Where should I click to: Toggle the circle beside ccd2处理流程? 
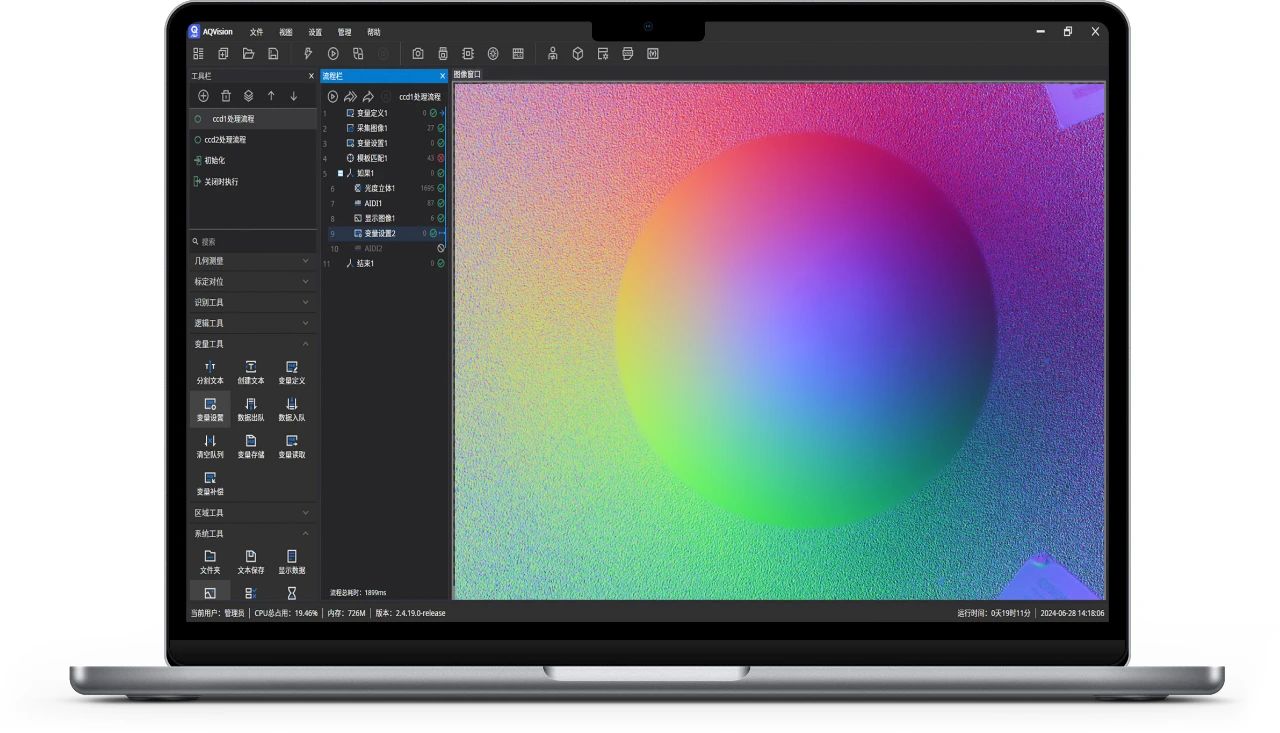(197, 140)
